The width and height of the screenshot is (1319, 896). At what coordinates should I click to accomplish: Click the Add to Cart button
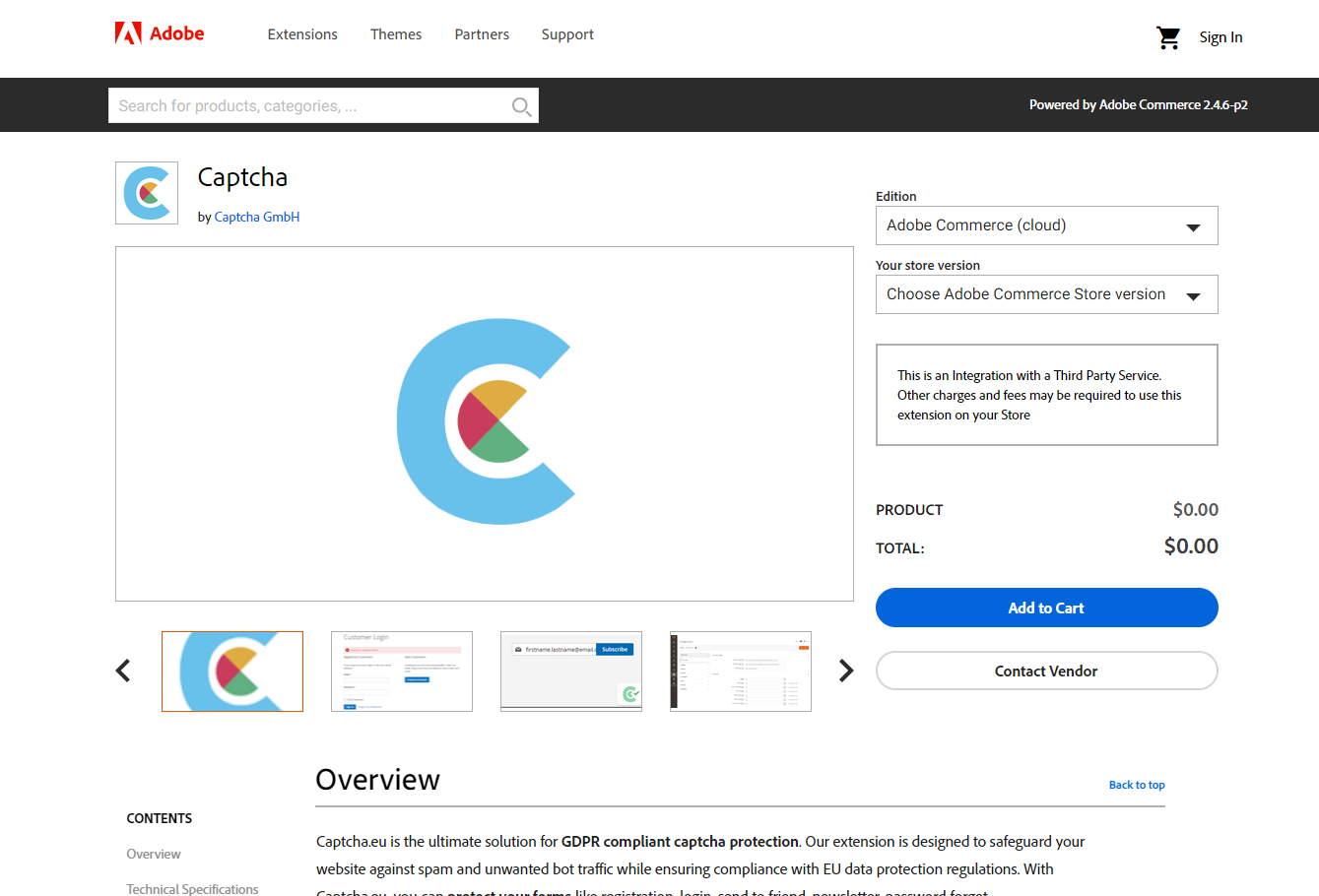click(1046, 608)
